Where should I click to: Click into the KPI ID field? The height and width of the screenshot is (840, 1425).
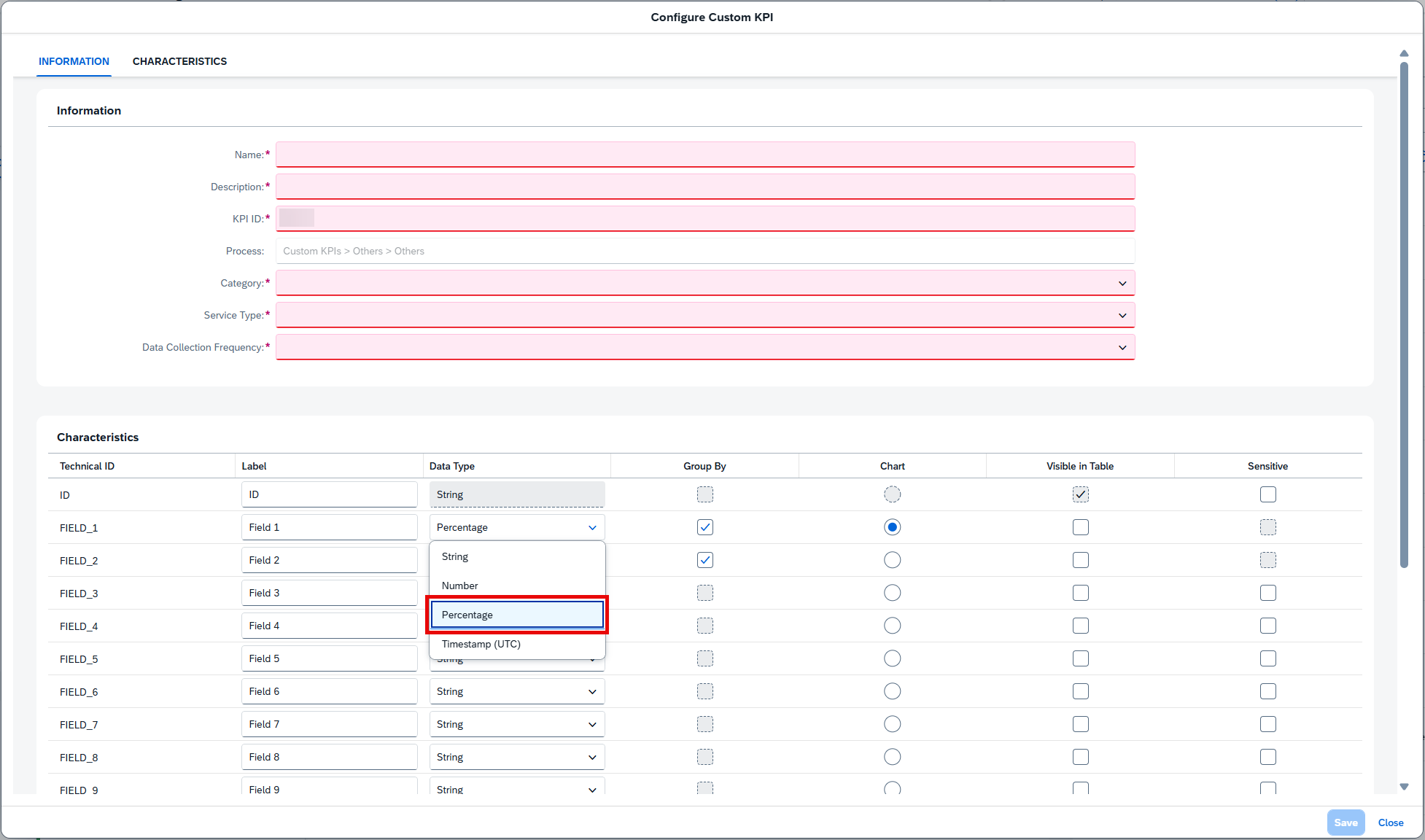tap(705, 219)
